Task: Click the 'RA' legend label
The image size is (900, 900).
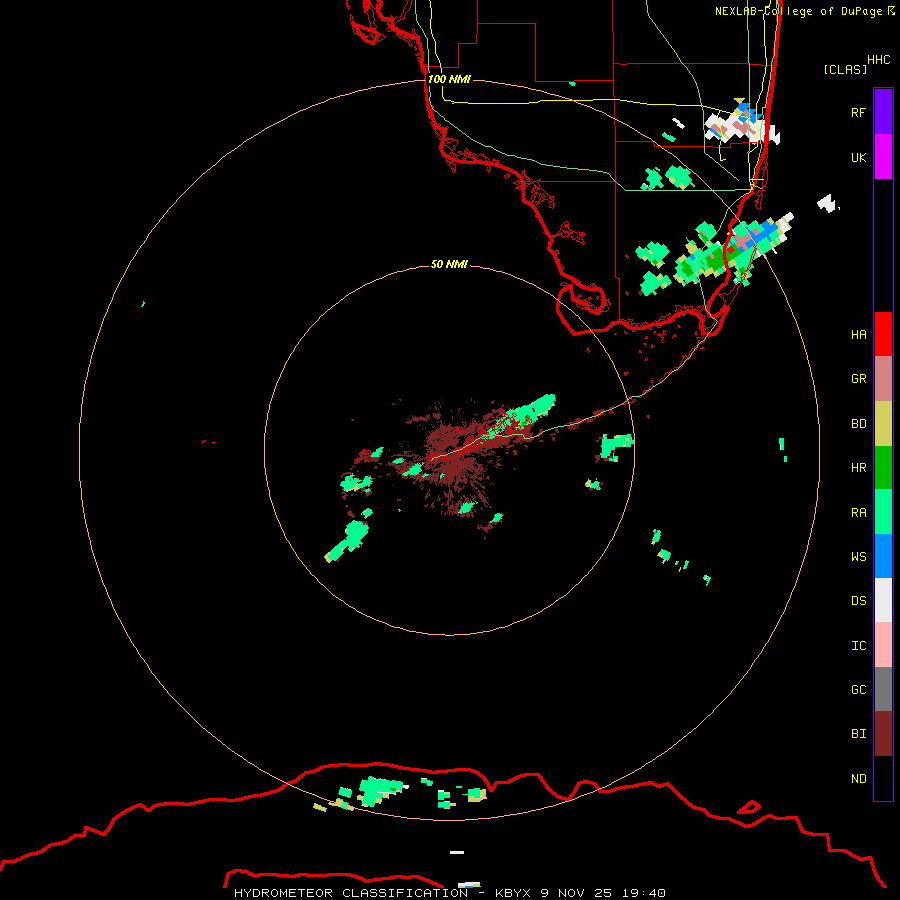Action: tap(858, 513)
